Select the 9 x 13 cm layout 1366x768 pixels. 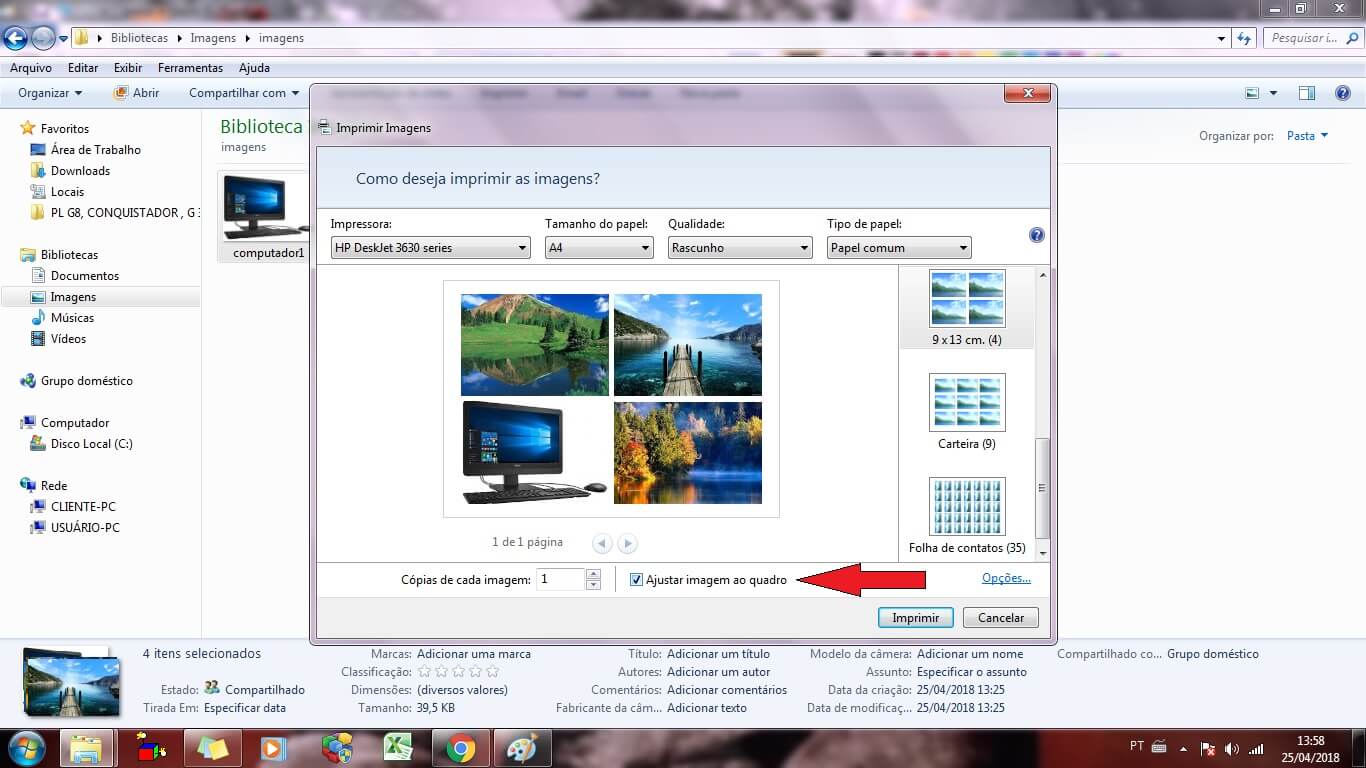(967, 307)
